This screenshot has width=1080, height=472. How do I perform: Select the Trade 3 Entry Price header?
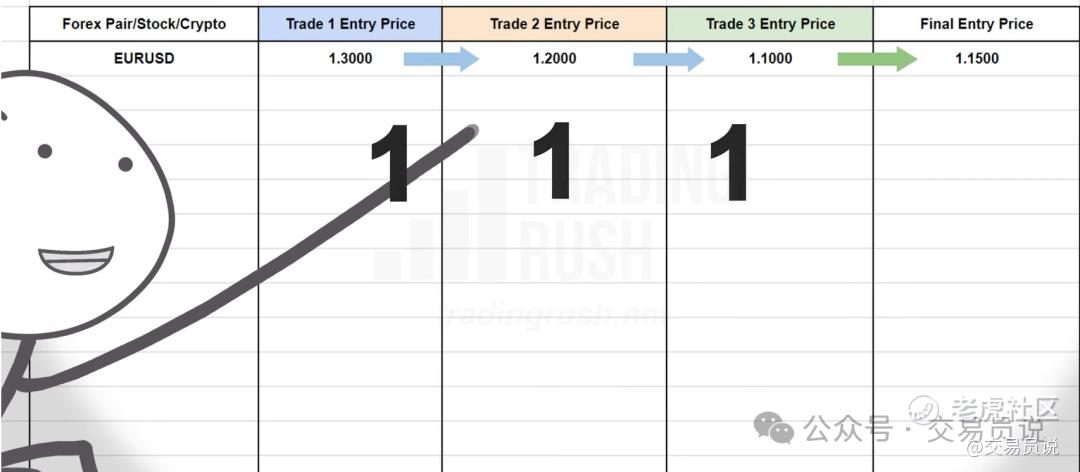coord(770,24)
